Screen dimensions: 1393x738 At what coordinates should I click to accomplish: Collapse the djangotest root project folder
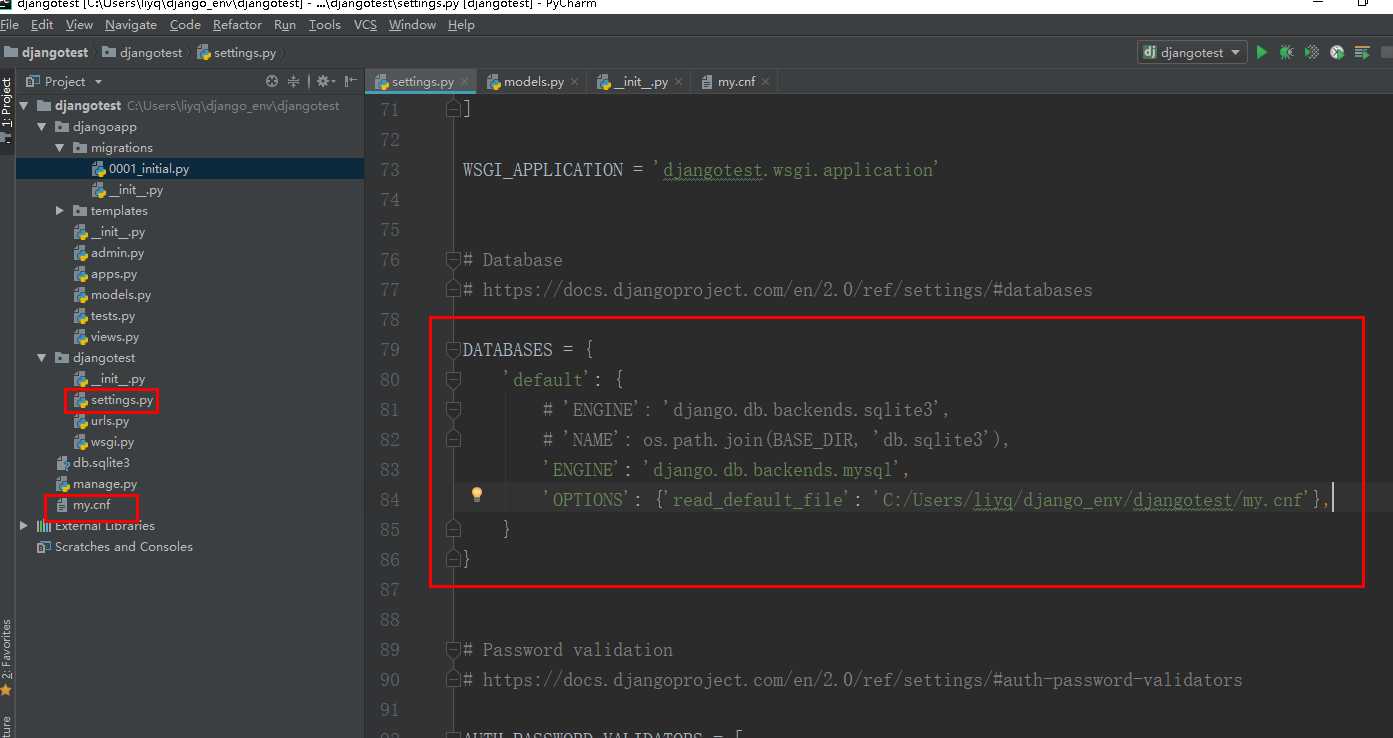click(24, 105)
